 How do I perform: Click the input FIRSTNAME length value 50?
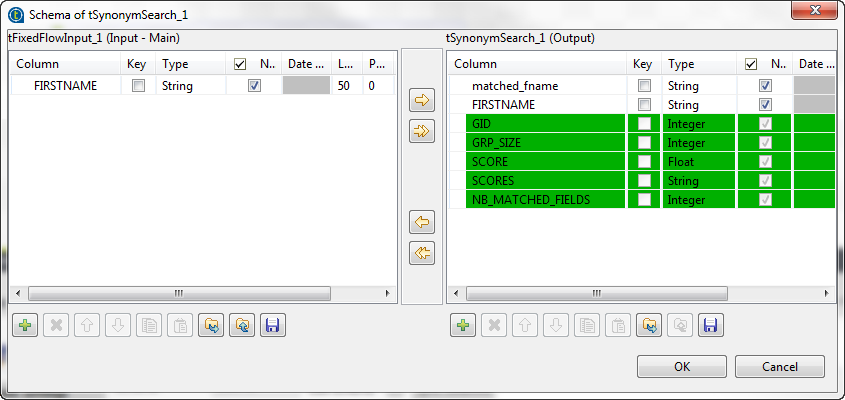pos(343,86)
